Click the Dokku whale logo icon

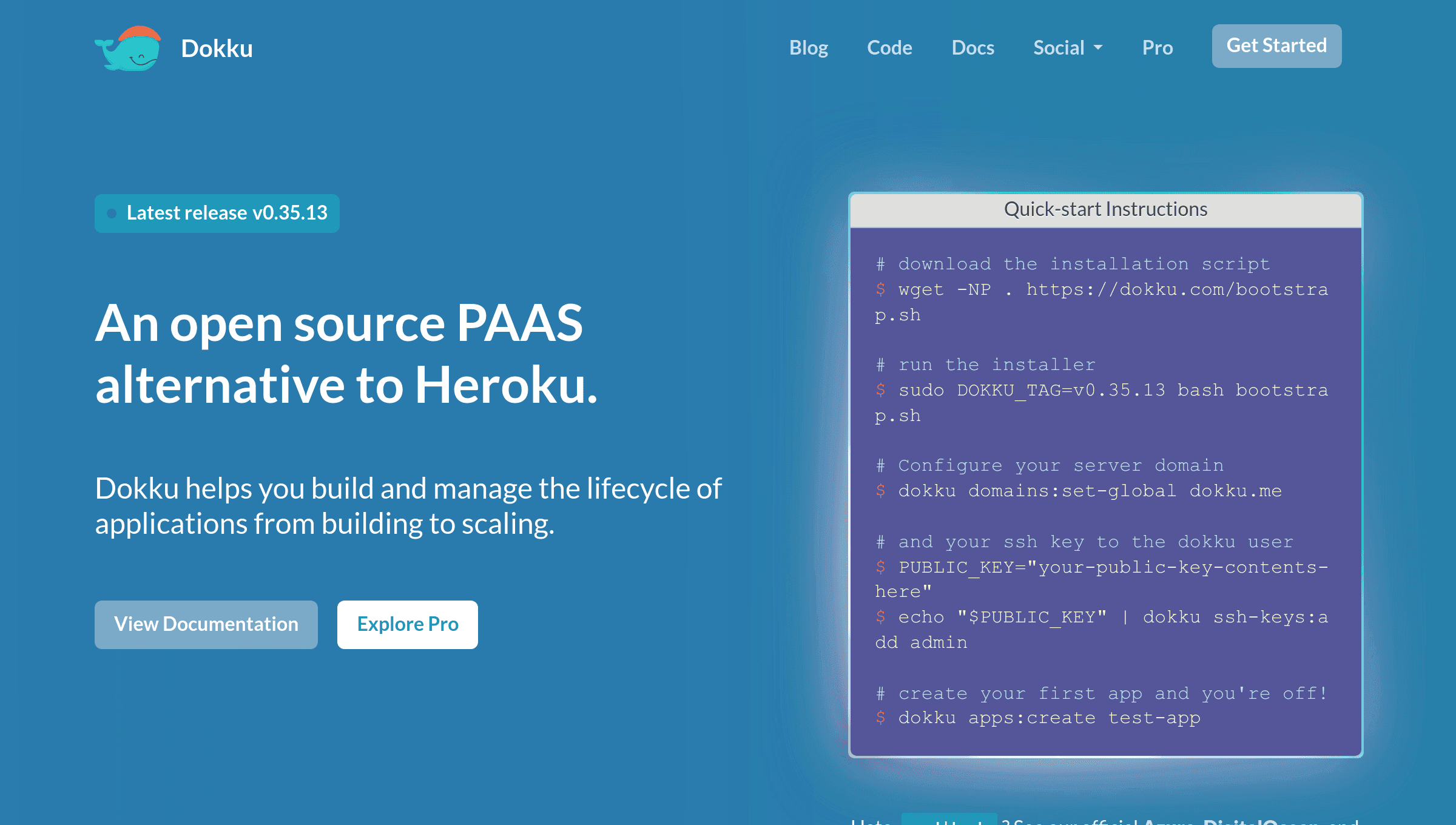129,49
